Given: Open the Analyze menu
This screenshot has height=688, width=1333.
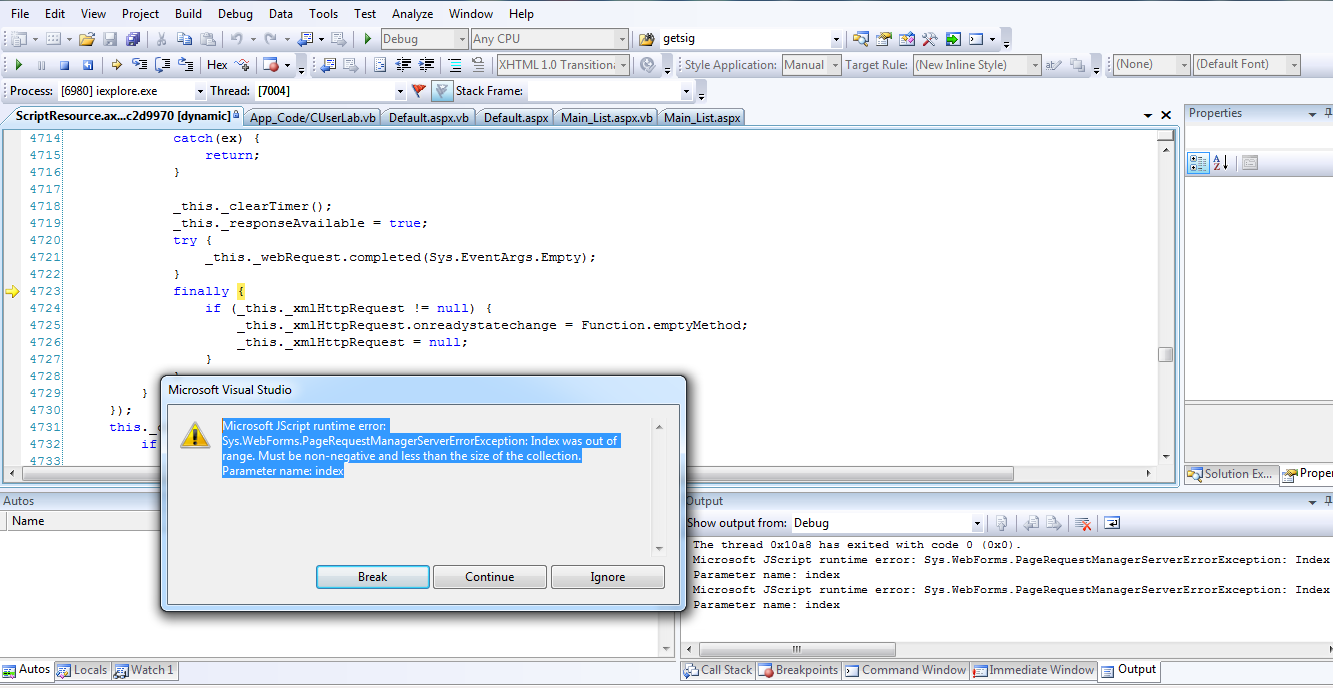Looking at the screenshot, I should [x=412, y=14].
